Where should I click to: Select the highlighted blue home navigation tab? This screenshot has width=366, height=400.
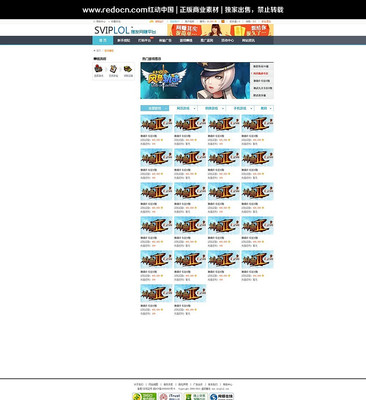(103, 40)
